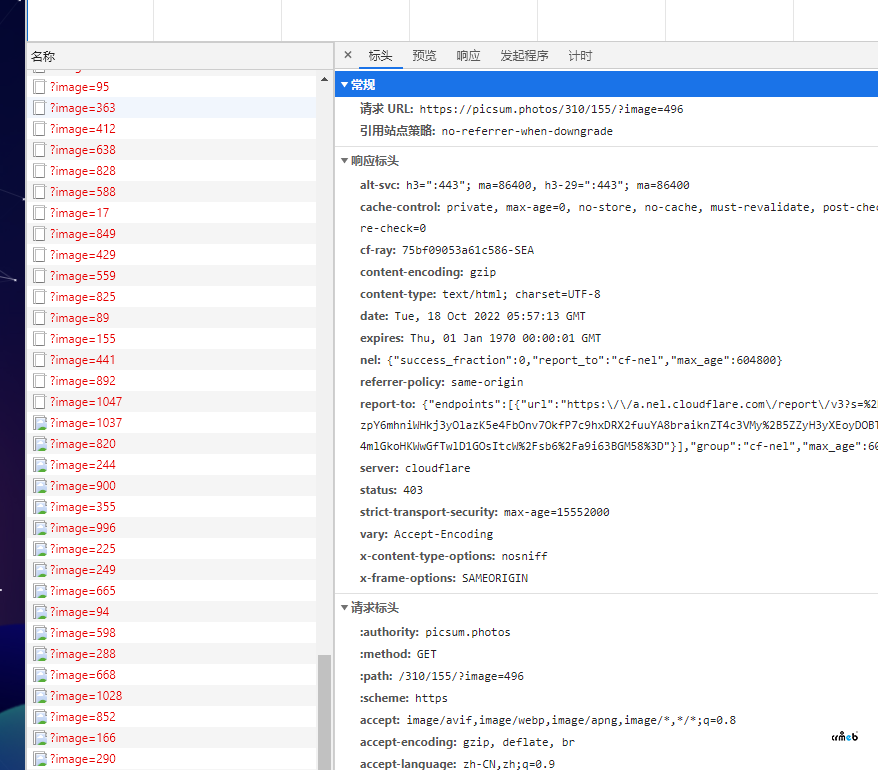This screenshot has height=770, width=878.
Task: Collapse the 请求标头 section
Action: tap(345, 608)
